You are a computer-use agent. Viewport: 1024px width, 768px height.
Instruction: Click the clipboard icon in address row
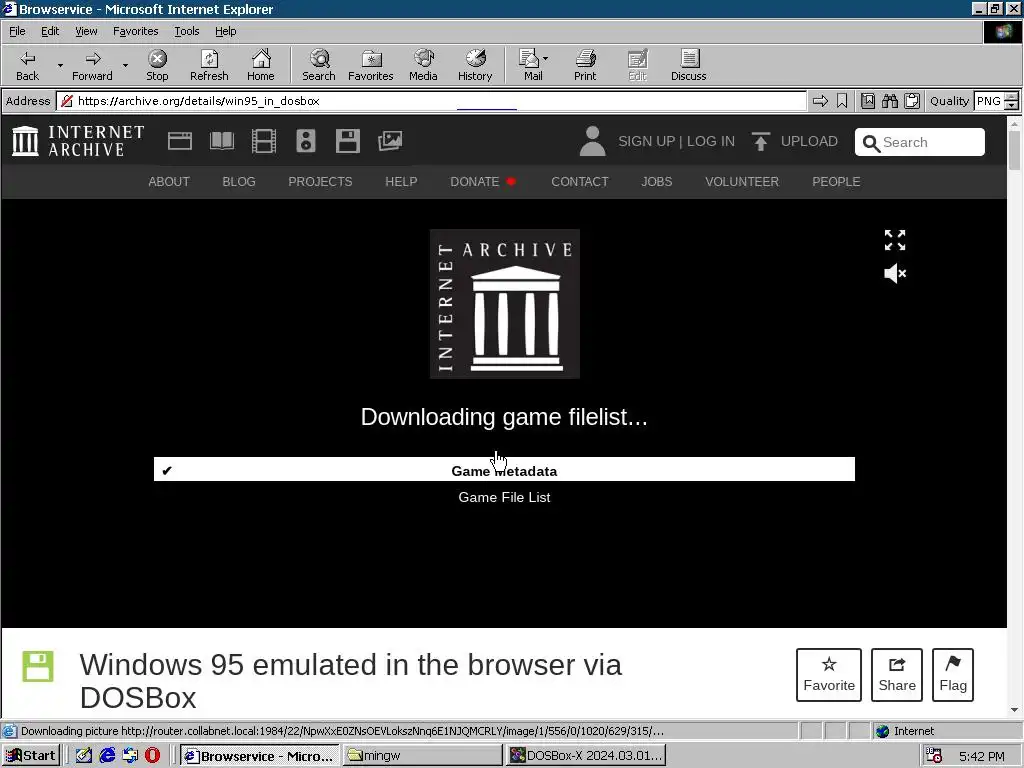click(x=912, y=101)
